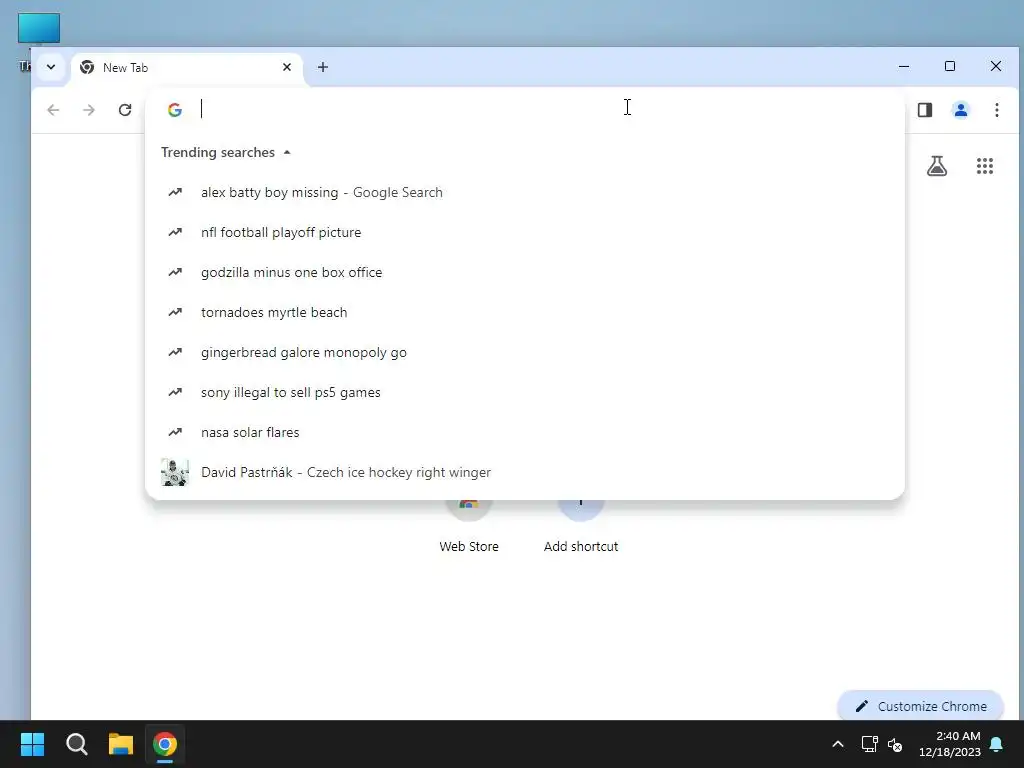Open the Chrome side panel icon
This screenshot has width=1024, height=768.
tap(925, 110)
